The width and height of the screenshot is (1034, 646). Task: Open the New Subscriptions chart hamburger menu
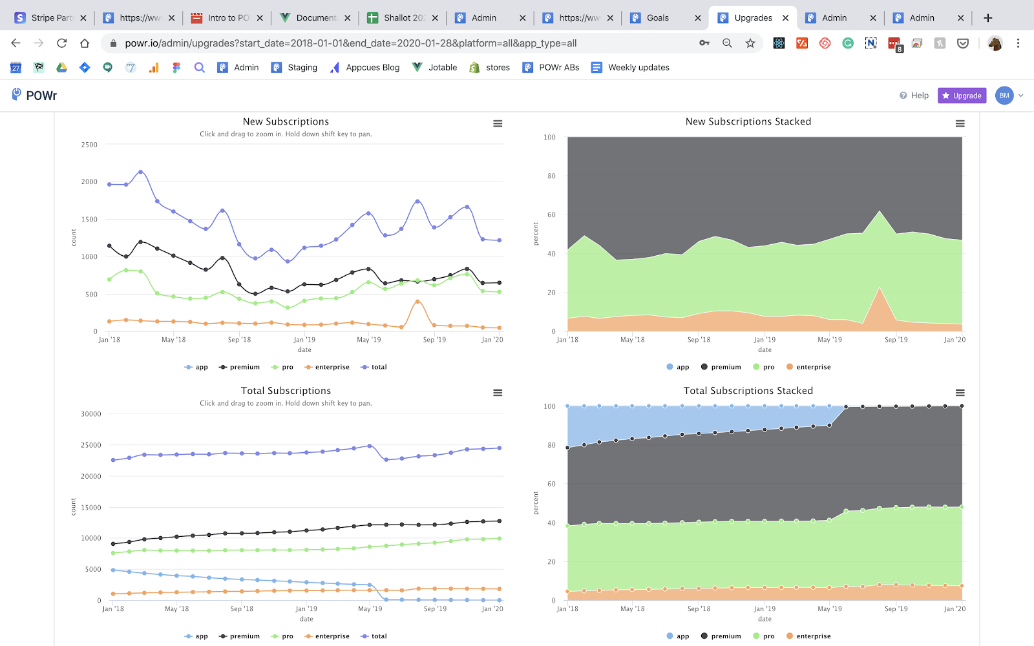[497, 123]
